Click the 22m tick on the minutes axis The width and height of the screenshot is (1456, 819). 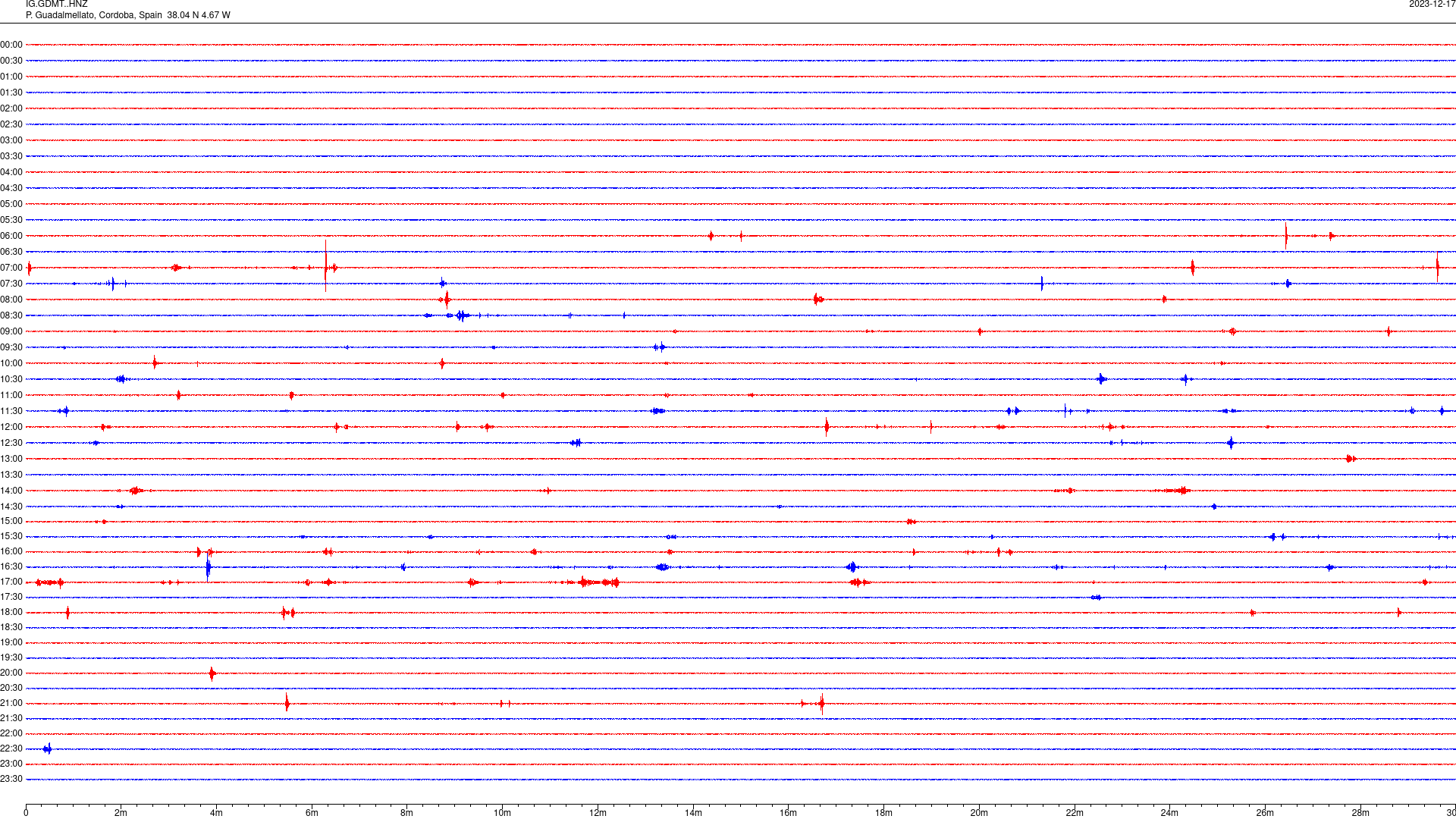pyautogui.click(x=1075, y=813)
